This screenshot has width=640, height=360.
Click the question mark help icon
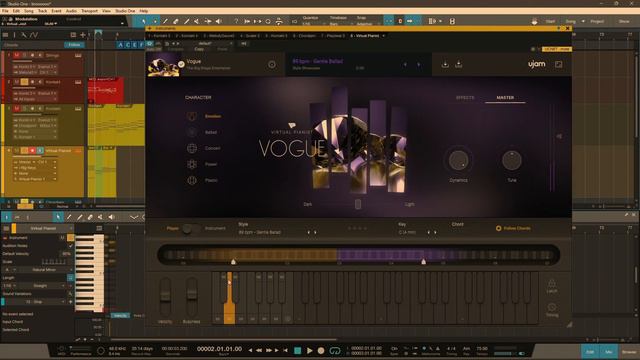pyautogui.click(x=236, y=21)
